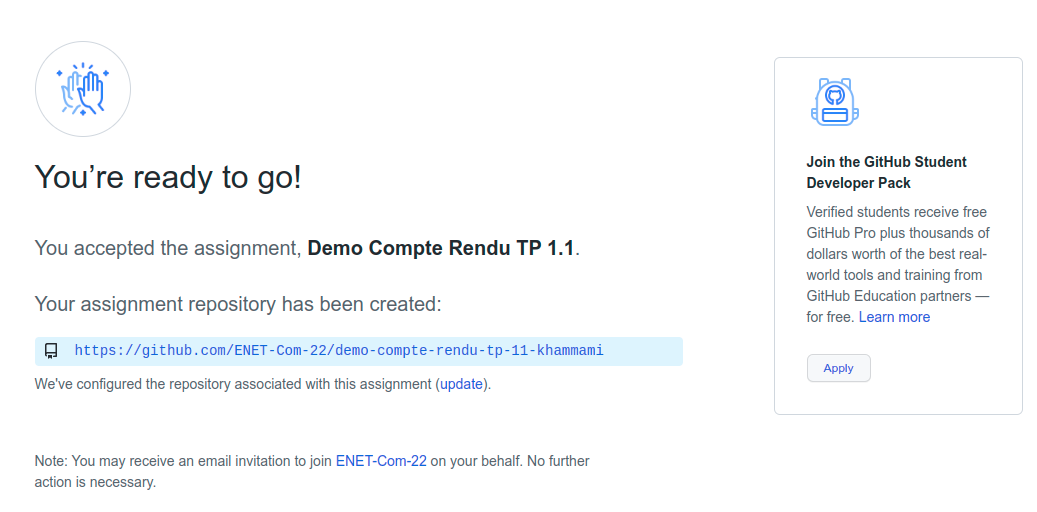Click the 'You're ready to go!' heading

(168, 178)
